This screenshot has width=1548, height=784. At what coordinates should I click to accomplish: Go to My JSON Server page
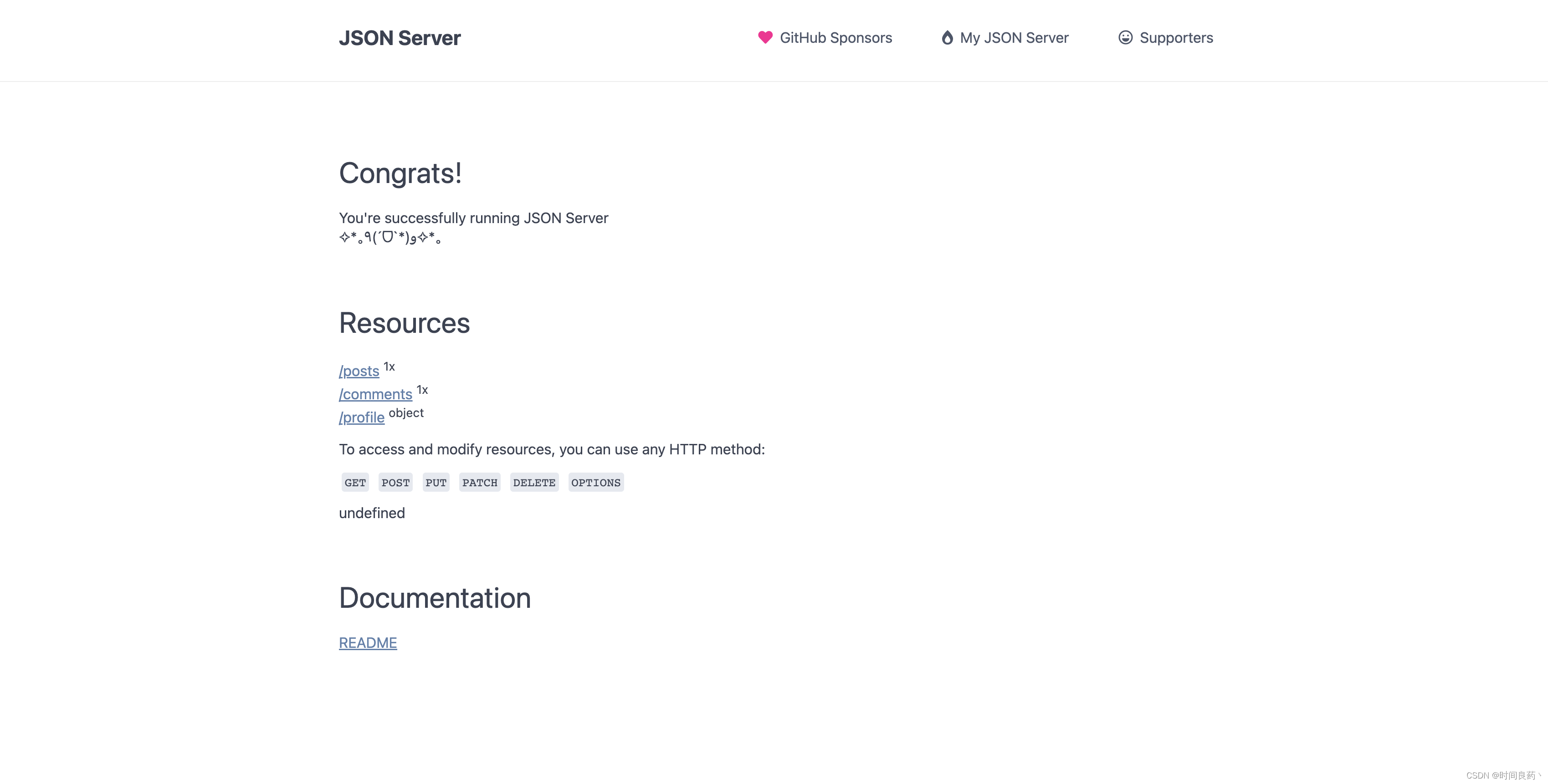point(1014,38)
